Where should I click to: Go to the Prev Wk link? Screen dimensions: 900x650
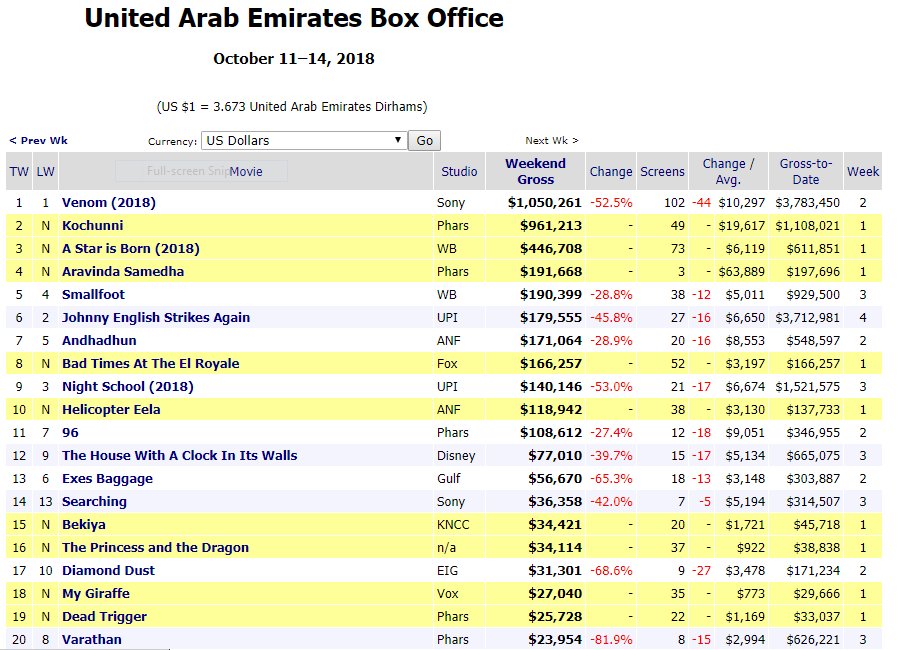click(38, 141)
